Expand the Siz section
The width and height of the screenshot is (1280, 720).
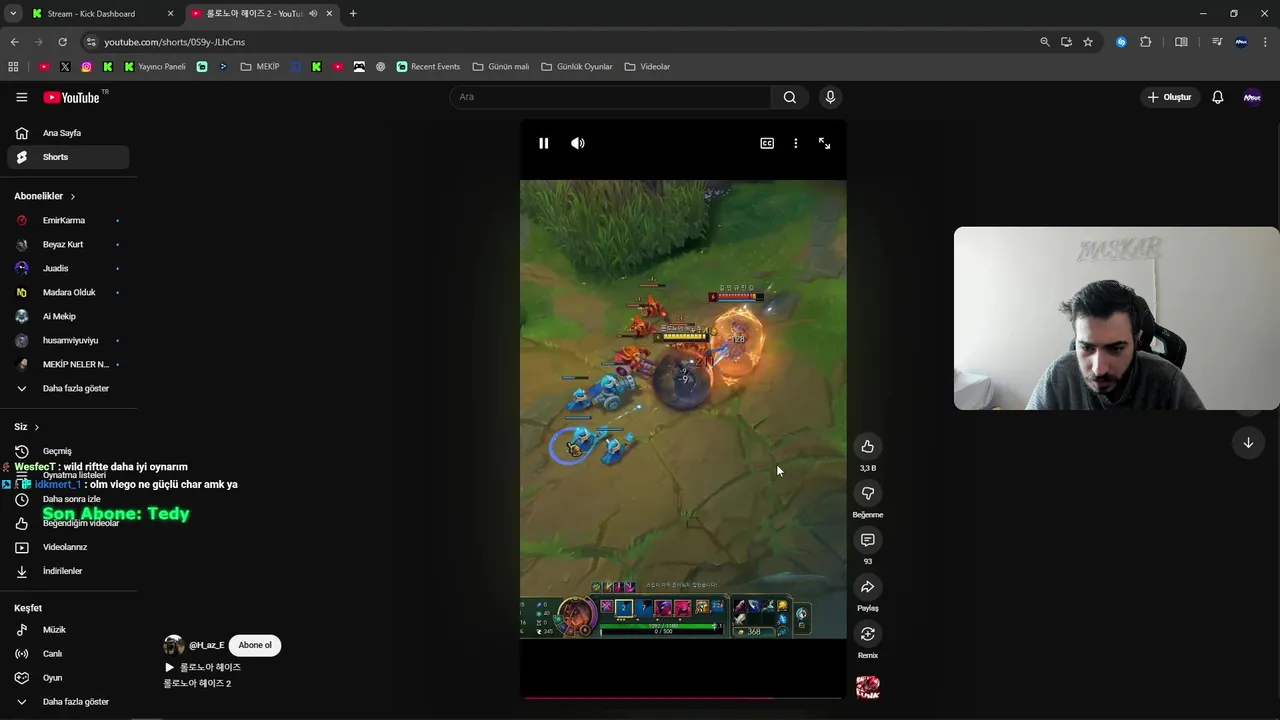click(27, 427)
